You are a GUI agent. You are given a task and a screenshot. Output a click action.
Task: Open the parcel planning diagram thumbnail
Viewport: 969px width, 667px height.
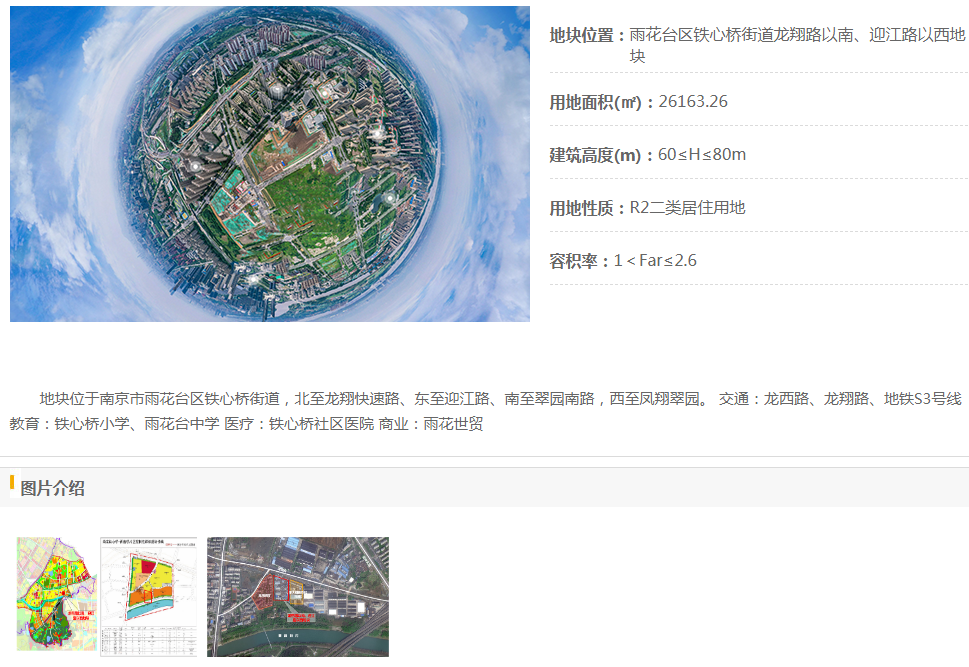[148, 596]
